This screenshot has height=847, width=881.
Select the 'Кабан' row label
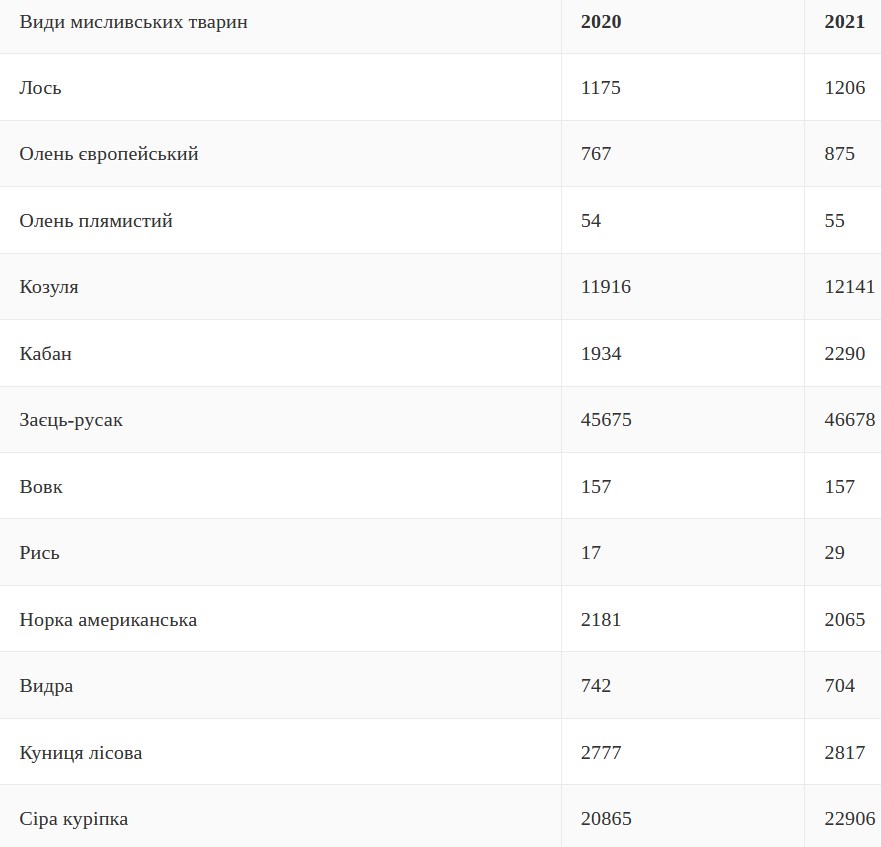click(46, 354)
